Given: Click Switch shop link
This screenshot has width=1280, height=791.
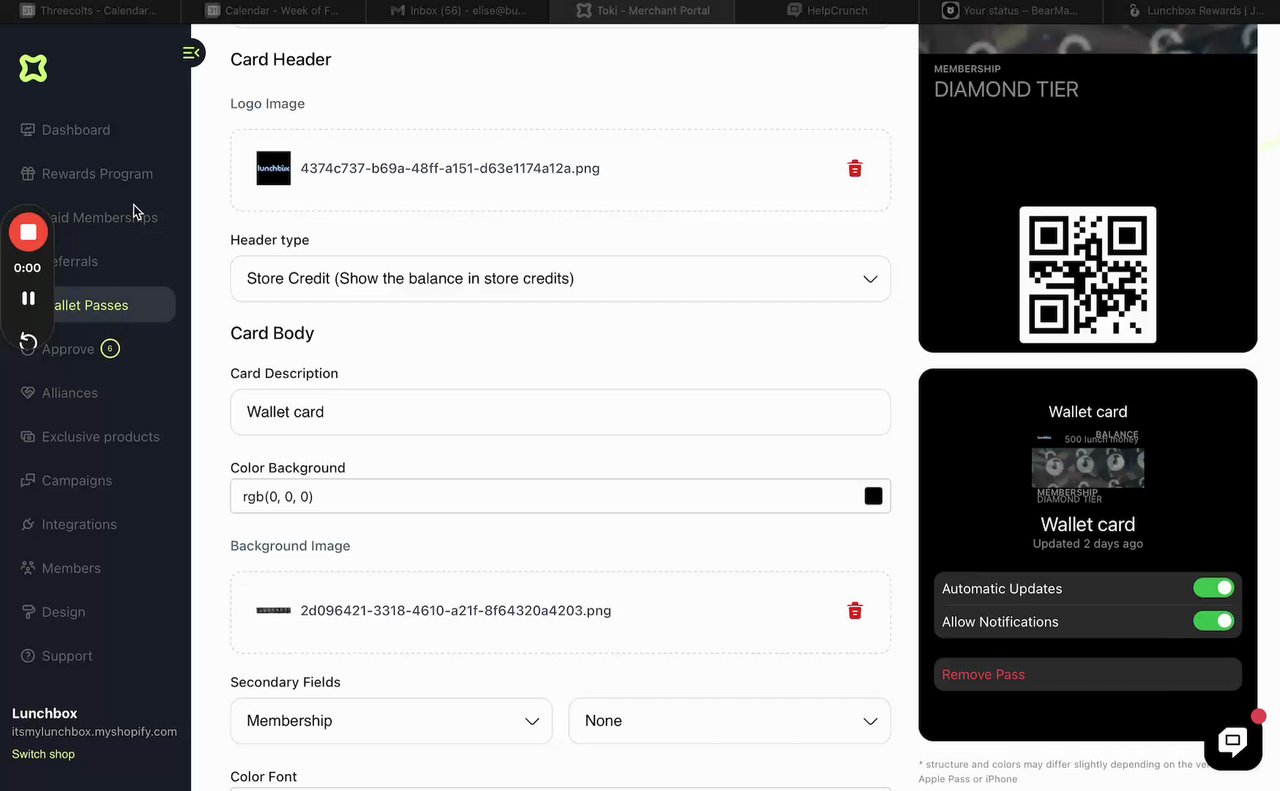Looking at the screenshot, I should 43,754.
